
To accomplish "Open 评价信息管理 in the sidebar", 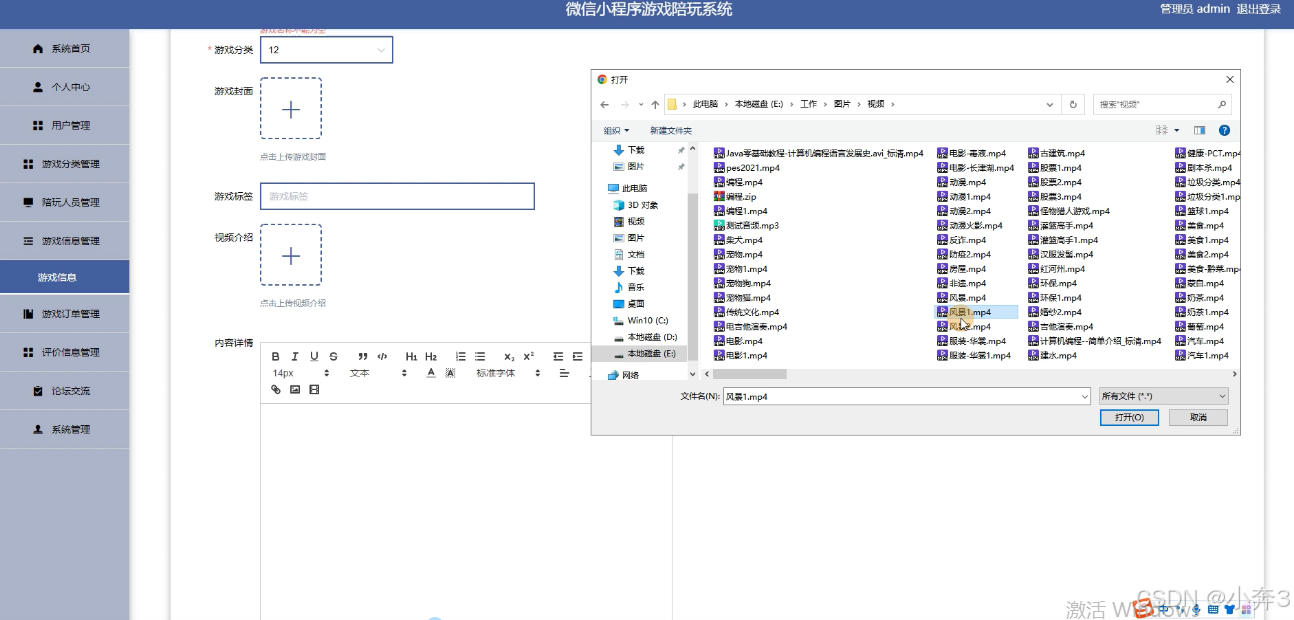I will (64, 352).
